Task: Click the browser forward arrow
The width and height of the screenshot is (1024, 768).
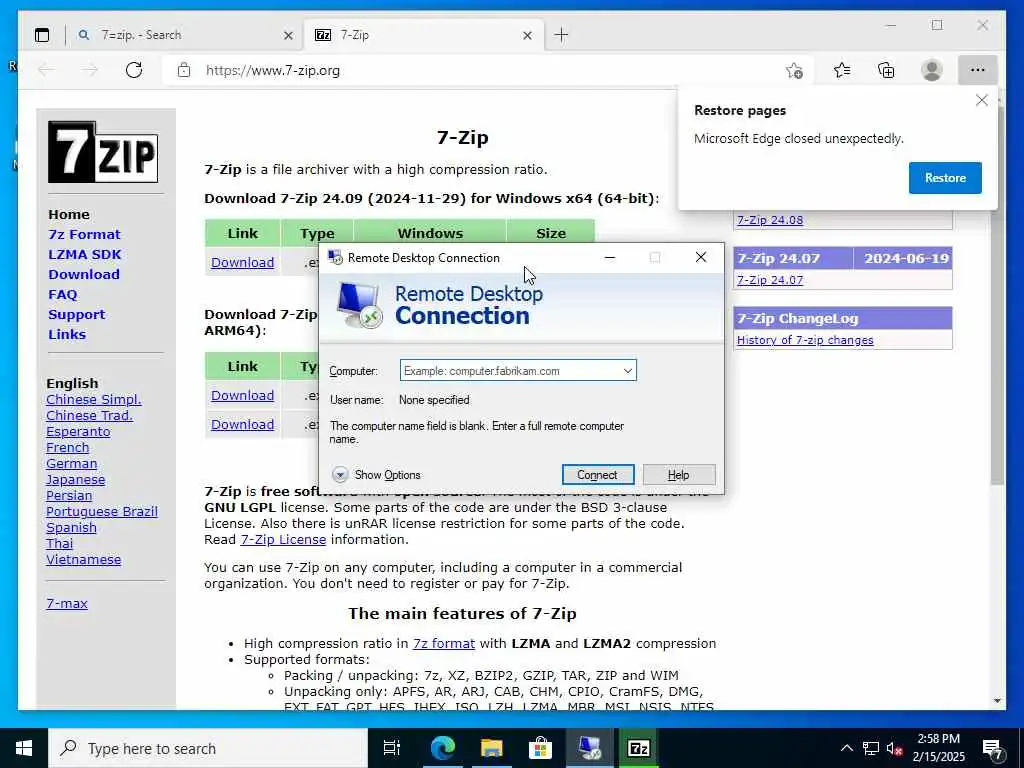Action: (x=89, y=70)
